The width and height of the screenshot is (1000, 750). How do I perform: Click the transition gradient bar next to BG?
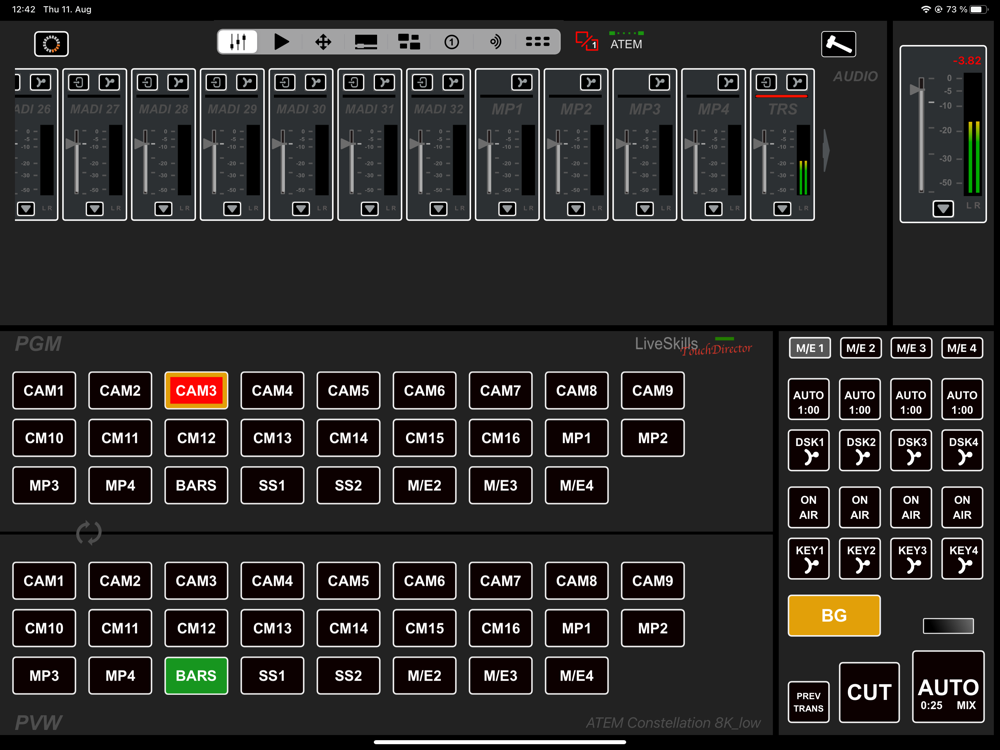tap(948, 626)
